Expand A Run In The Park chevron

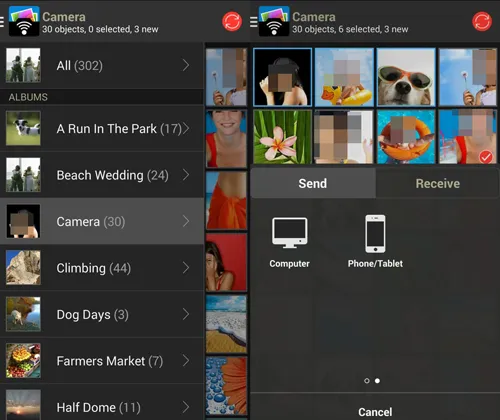click(186, 128)
